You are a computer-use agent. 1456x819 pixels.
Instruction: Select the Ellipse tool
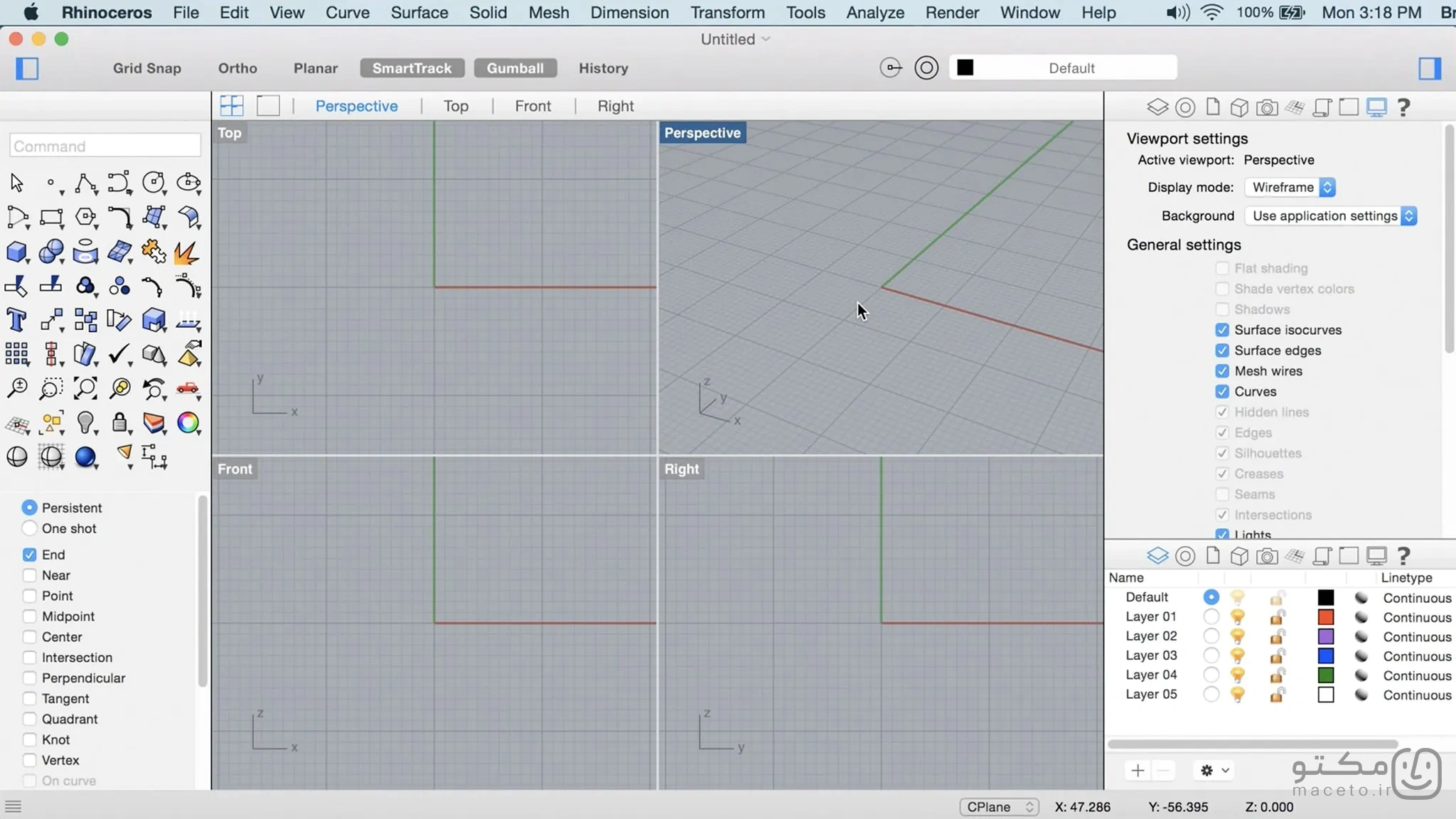[188, 183]
